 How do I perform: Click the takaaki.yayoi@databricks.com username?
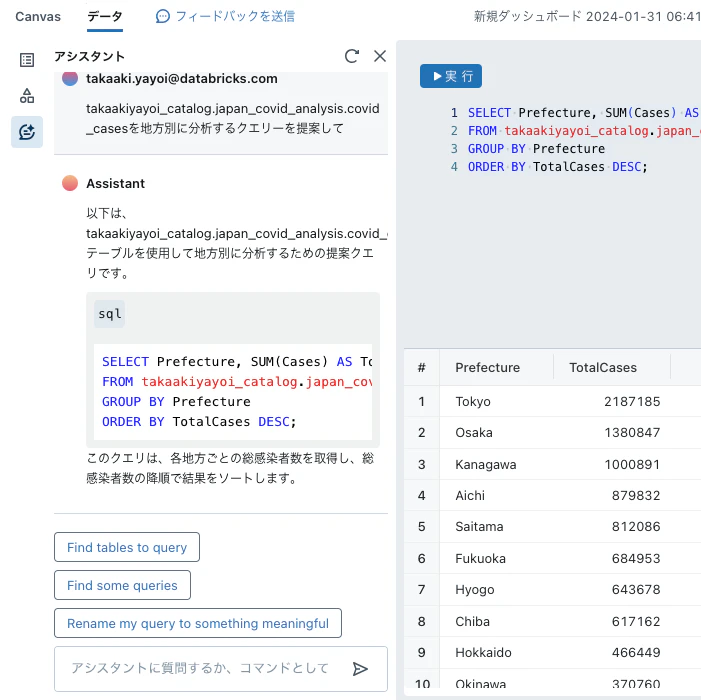point(182,79)
